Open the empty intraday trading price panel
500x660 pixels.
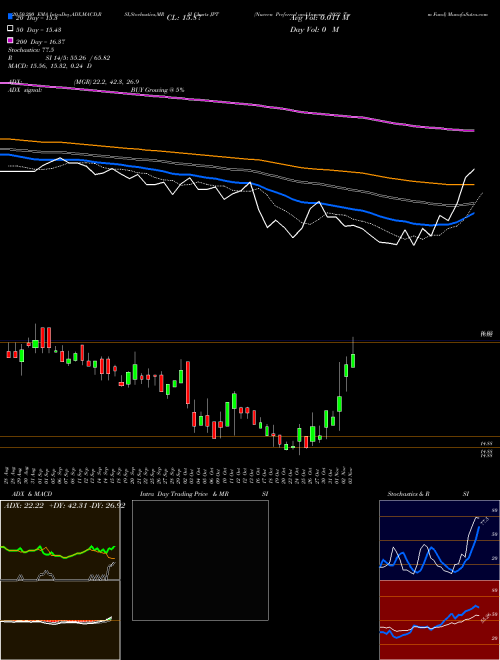(x=200, y=560)
